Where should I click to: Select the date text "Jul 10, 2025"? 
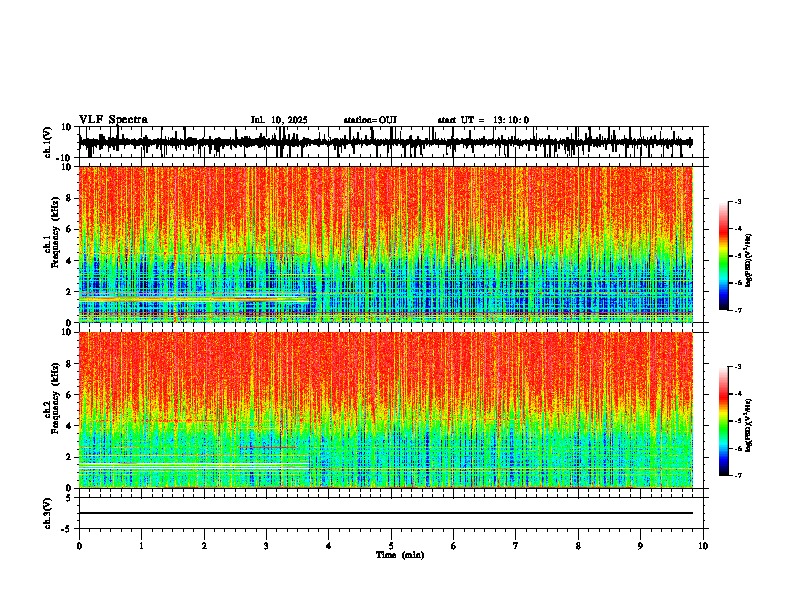279,120
